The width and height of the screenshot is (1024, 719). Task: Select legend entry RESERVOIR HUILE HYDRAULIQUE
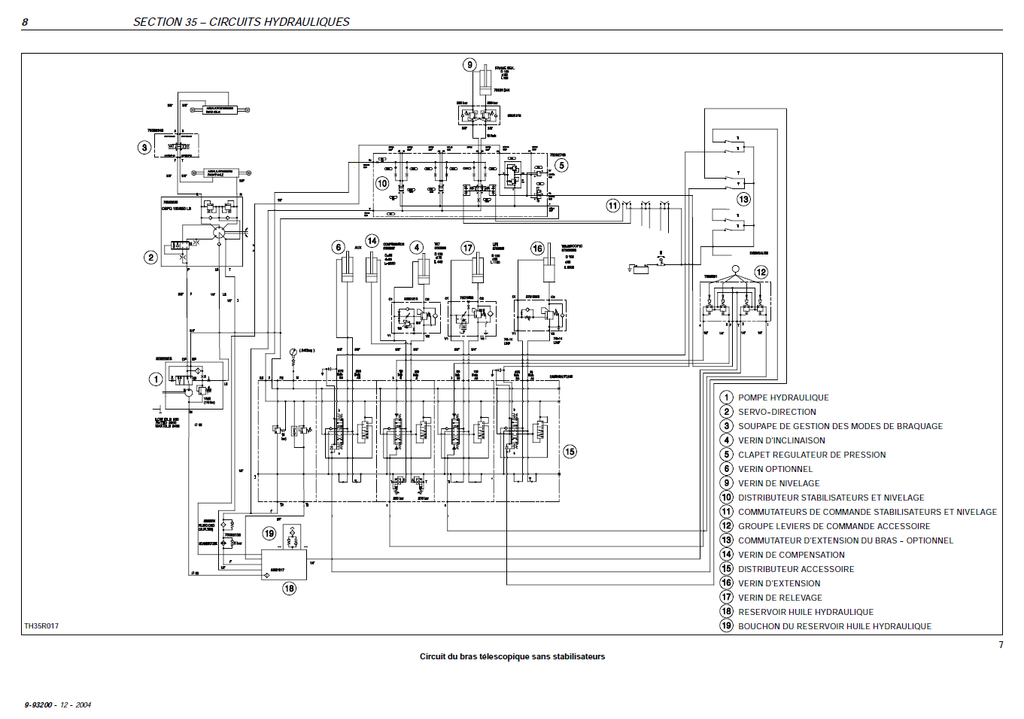(x=806, y=612)
